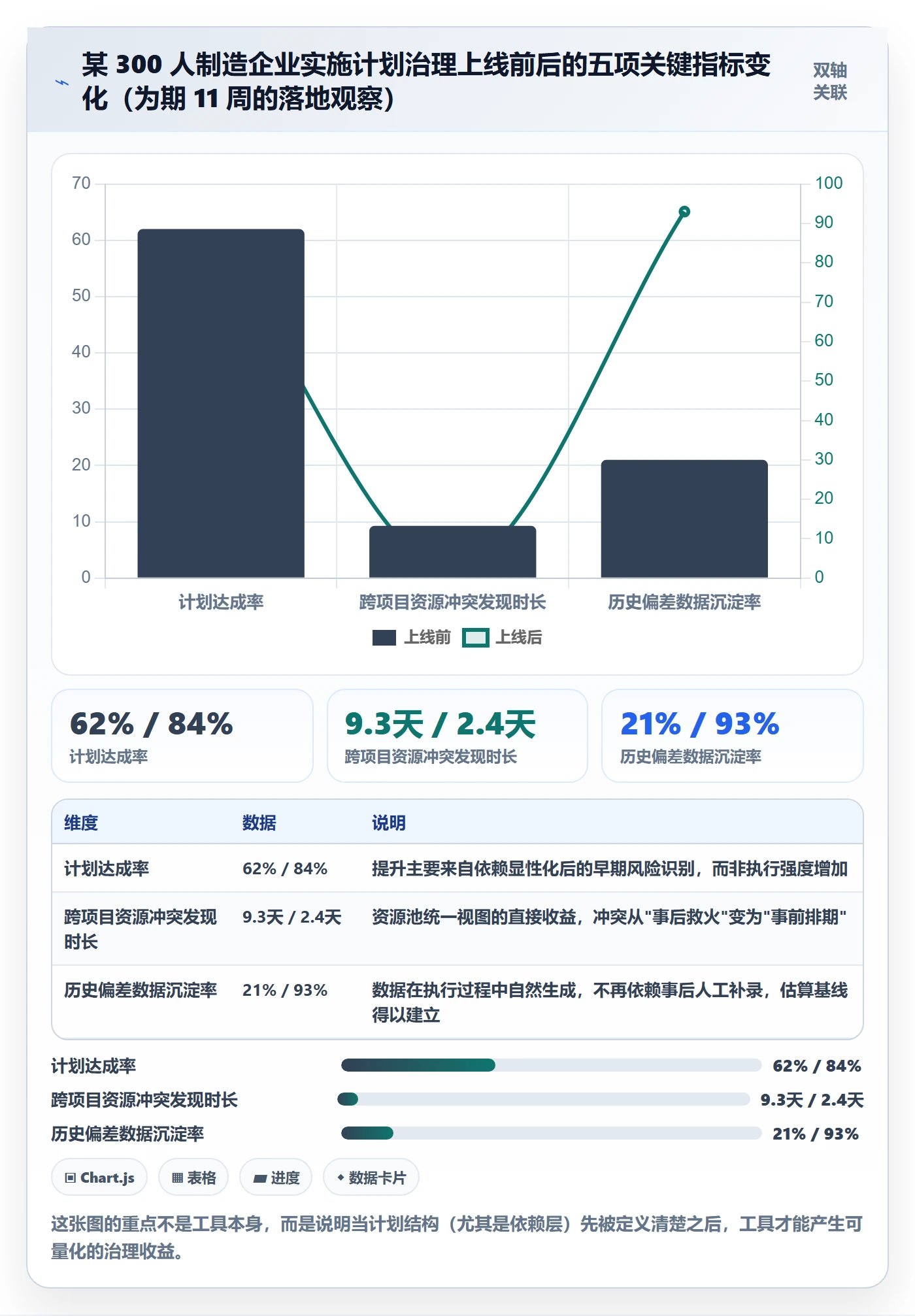Open the 9.3天 / 2.4天 data card
The image size is (915, 1316).
[457, 736]
